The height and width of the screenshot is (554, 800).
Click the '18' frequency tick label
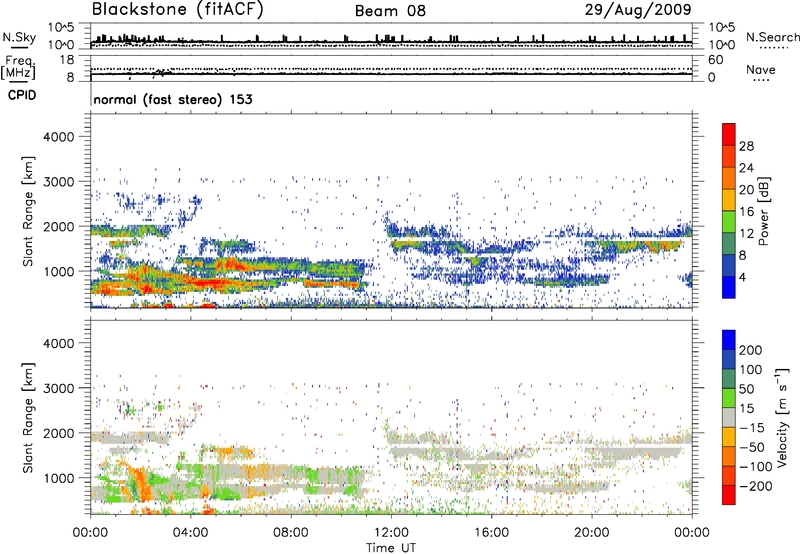67,60
